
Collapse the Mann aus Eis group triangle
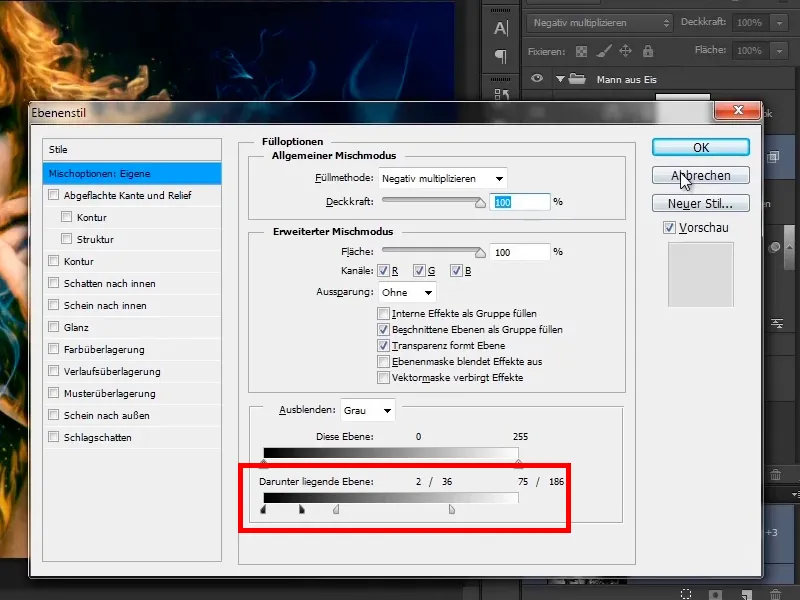point(560,79)
